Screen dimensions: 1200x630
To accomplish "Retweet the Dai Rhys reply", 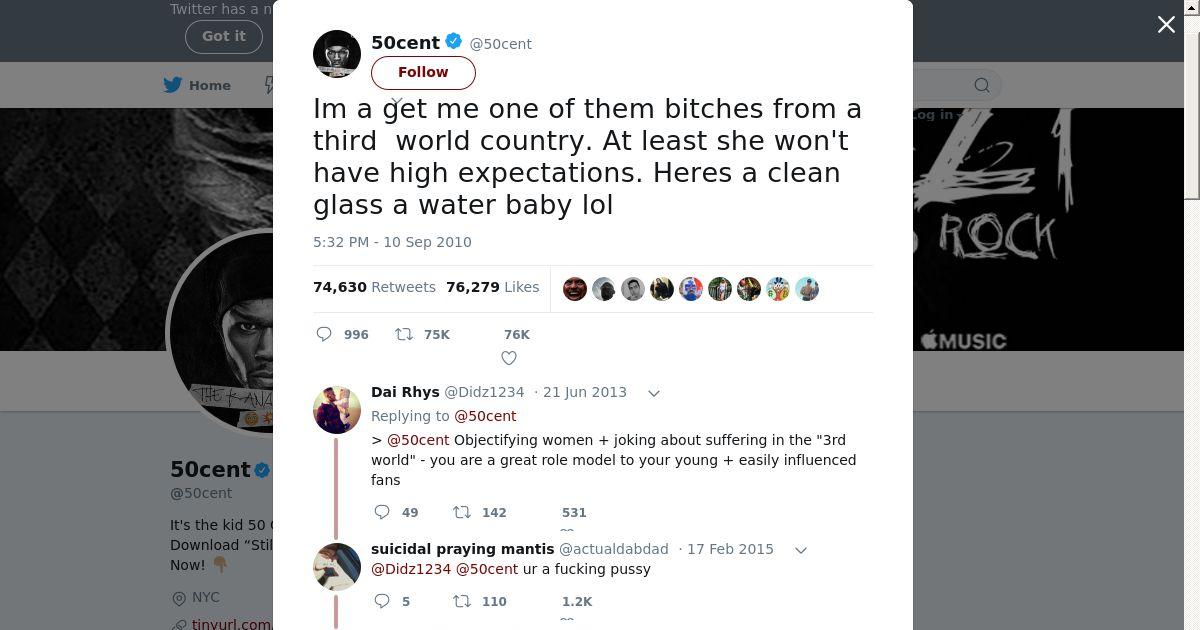I will [x=462, y=512].
